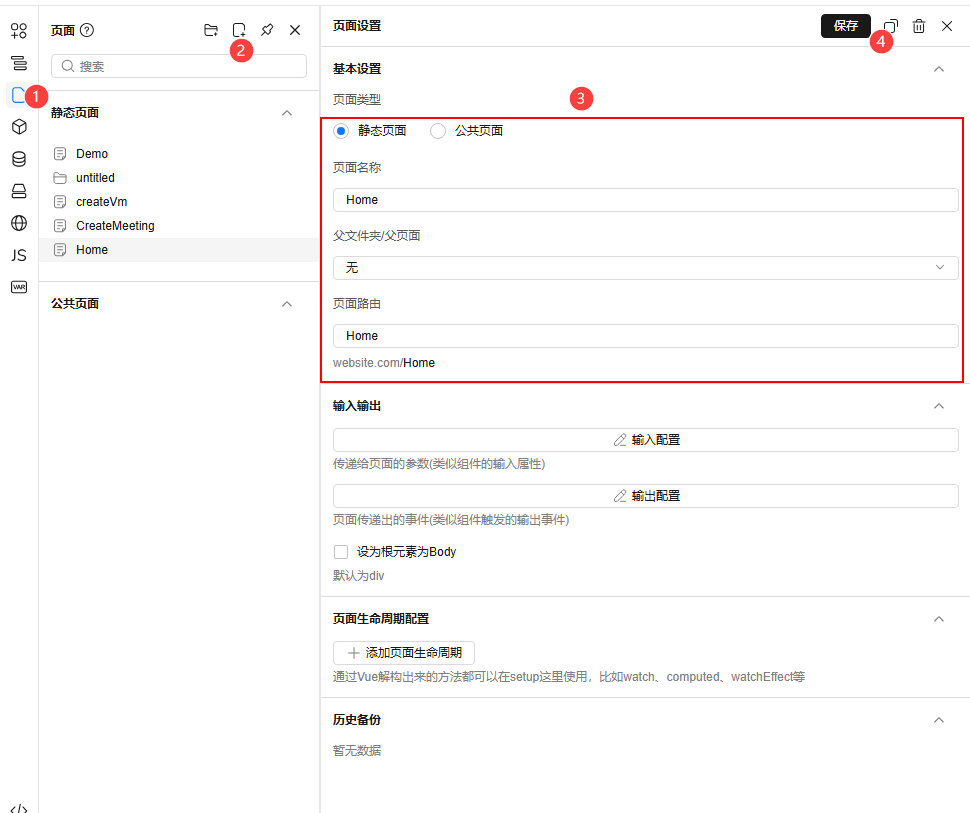
Task: Collapse the 历史备份 section
Action: [939, 719]
